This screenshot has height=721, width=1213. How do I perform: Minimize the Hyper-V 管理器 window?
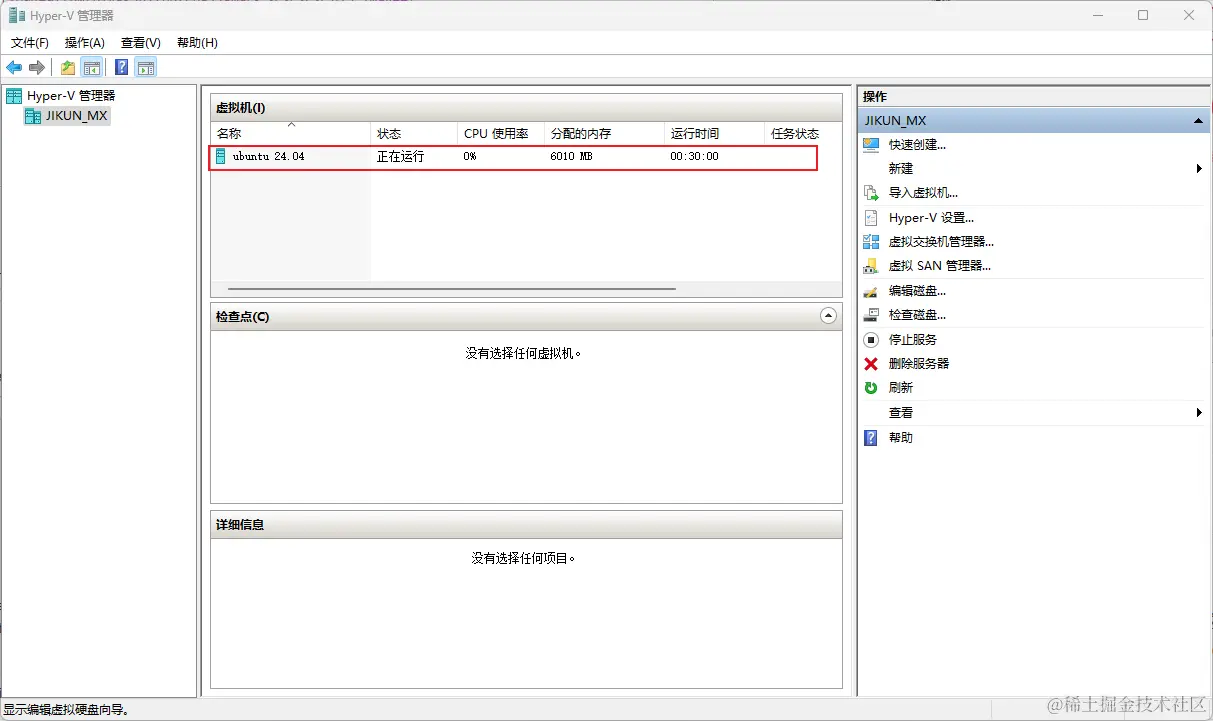[1097, 15]
